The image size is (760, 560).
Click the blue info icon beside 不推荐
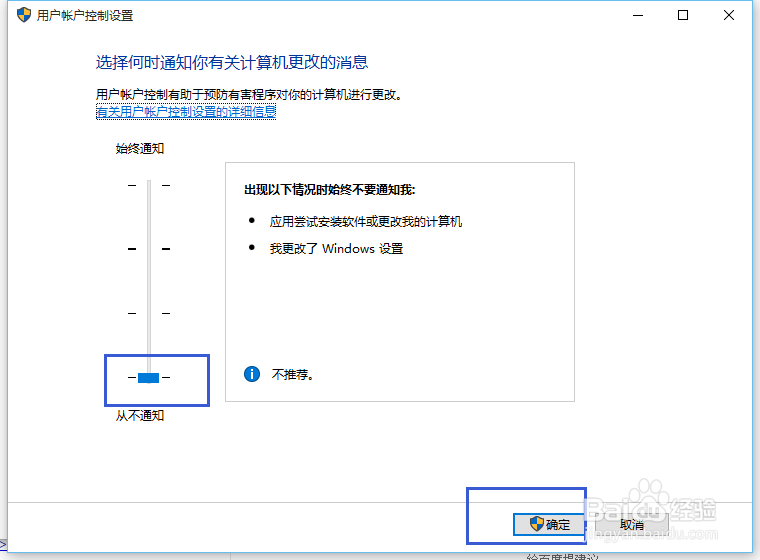252,374
